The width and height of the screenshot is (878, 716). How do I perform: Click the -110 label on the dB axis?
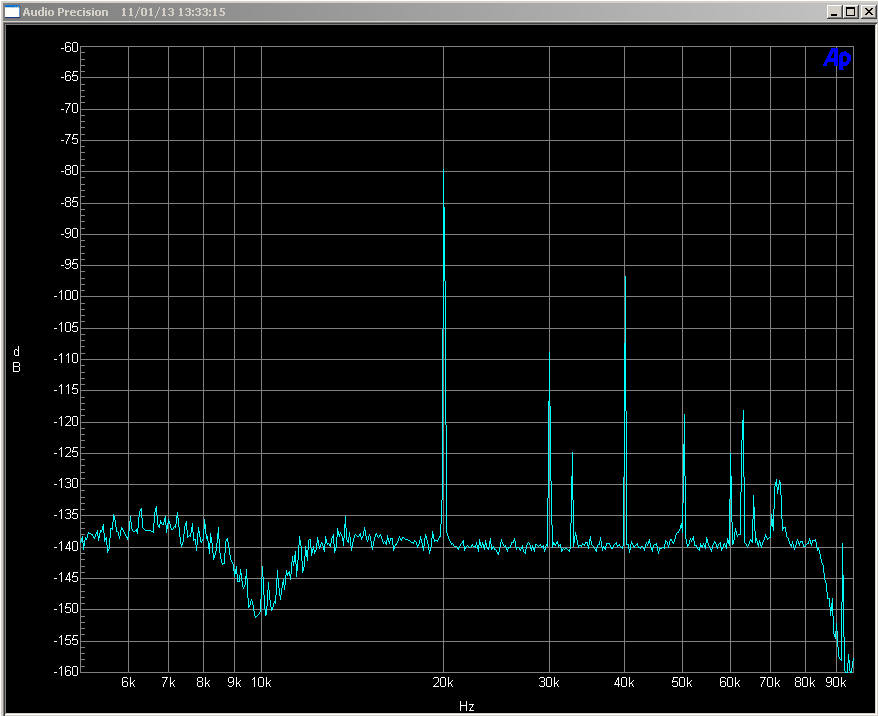pyautogui.click(x=67, y=358)
